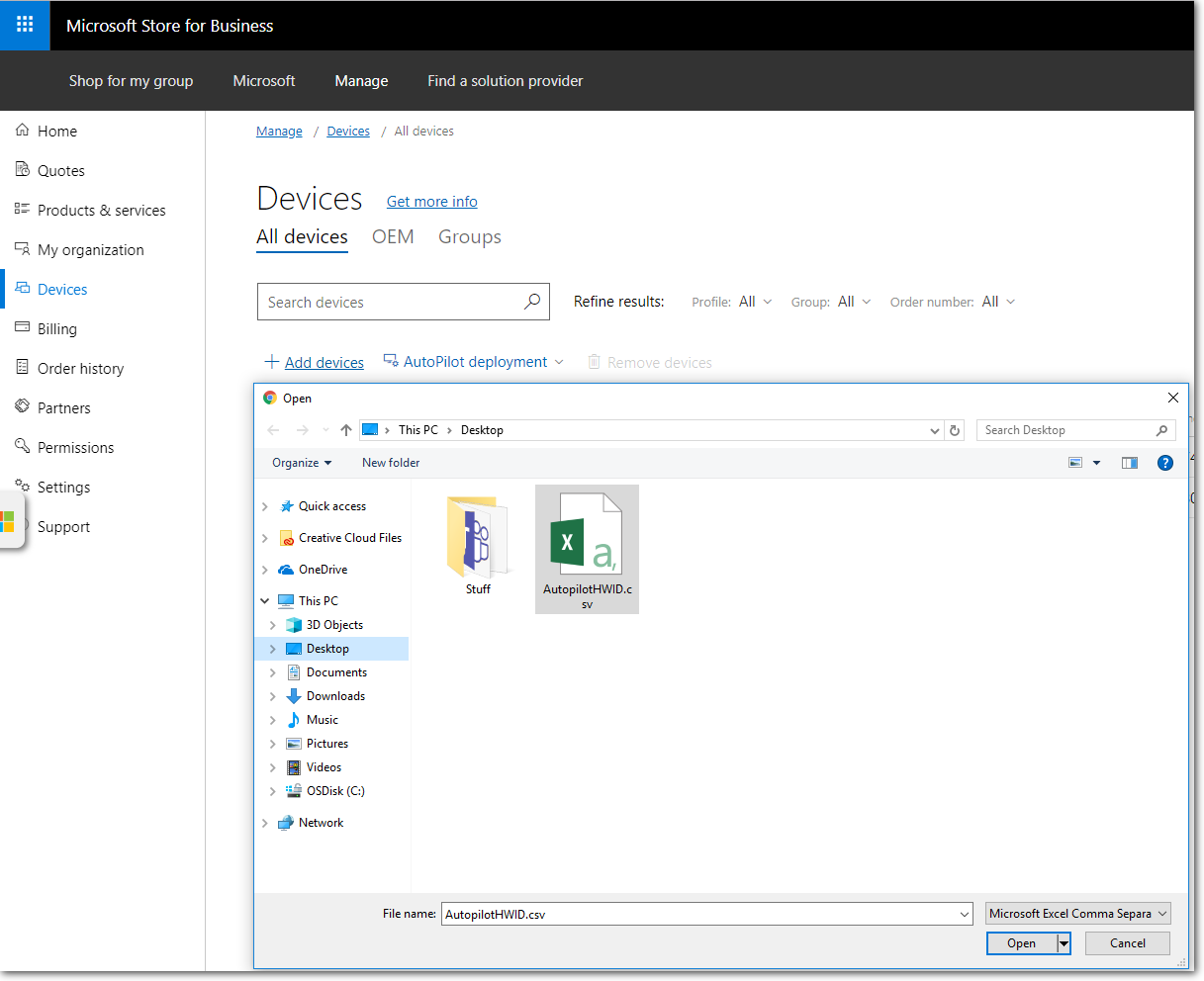Image resolution: width=1204 pixels, height=981 pixels.
Task: Open the app launcher waffle icon
Action: pos(25,25)
